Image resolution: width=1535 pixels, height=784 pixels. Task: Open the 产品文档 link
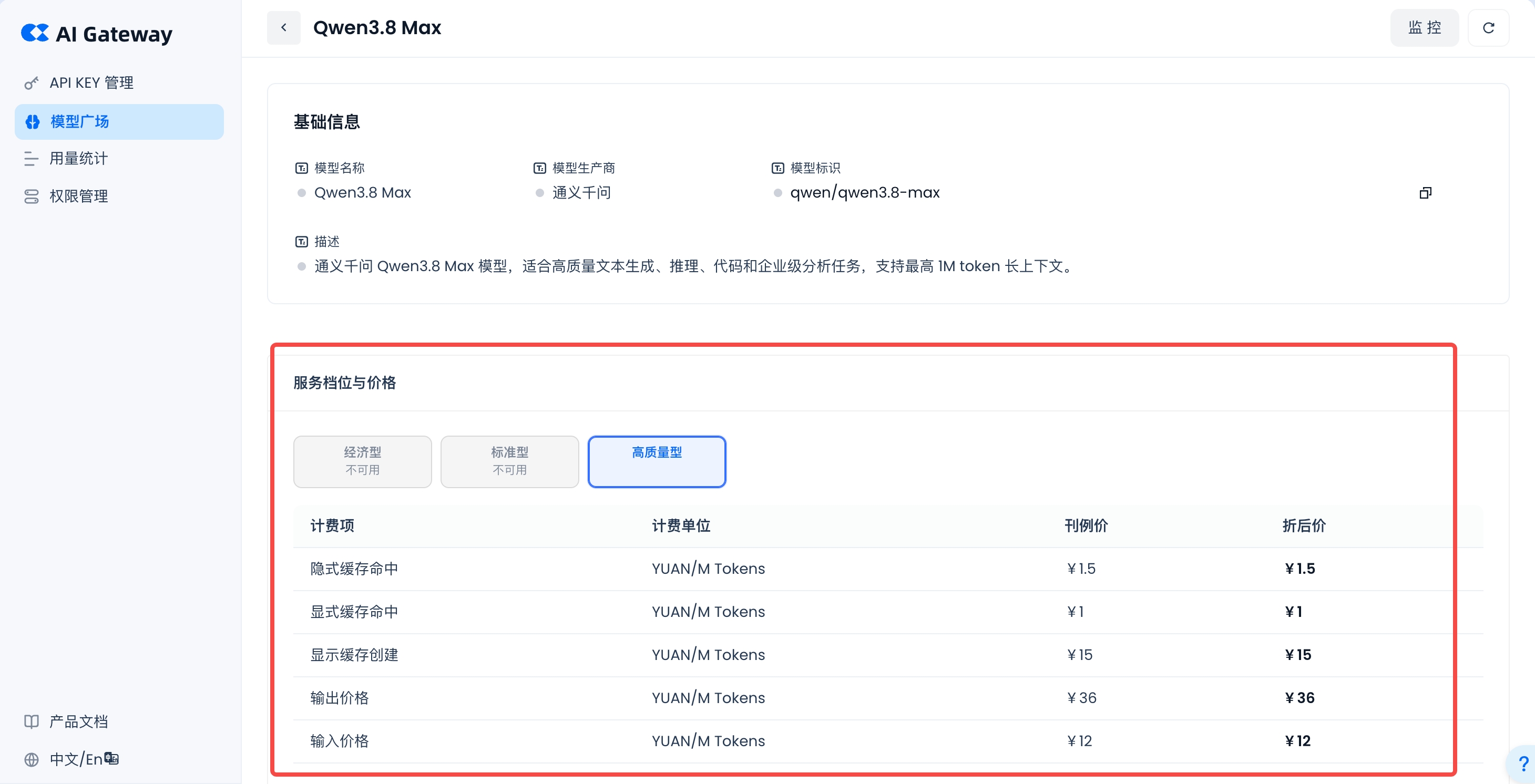[x=79, y=721]
